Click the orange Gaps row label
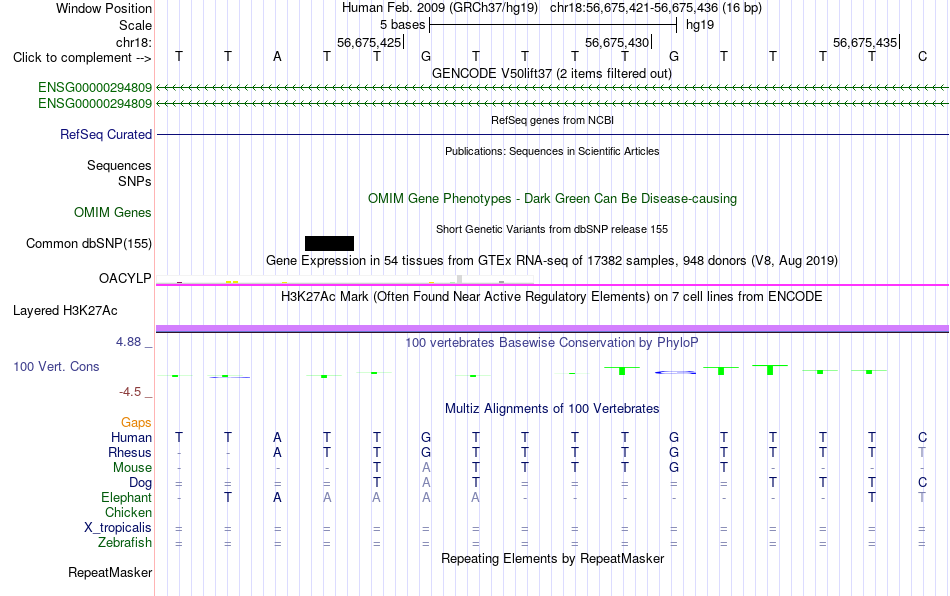 pos(136,422)
